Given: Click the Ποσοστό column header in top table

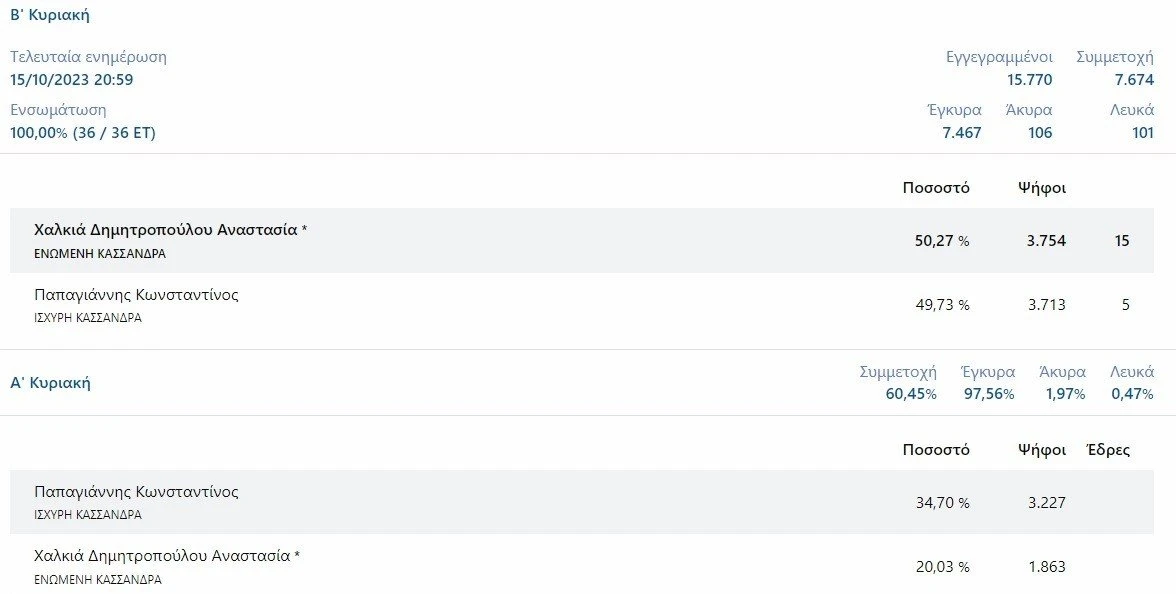Looking at the screenshot, I should (x=936, y=188).
